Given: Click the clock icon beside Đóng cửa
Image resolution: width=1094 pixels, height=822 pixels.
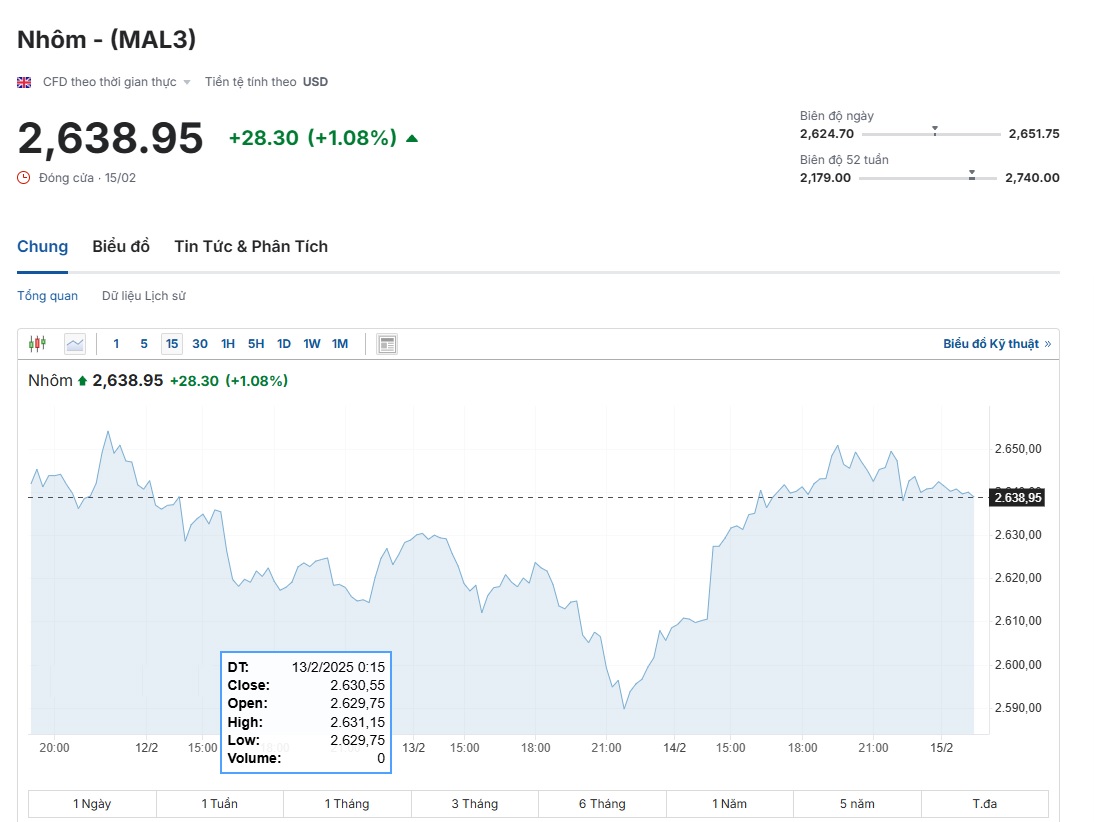Looking at the screenshot, I should pos(24,178).
